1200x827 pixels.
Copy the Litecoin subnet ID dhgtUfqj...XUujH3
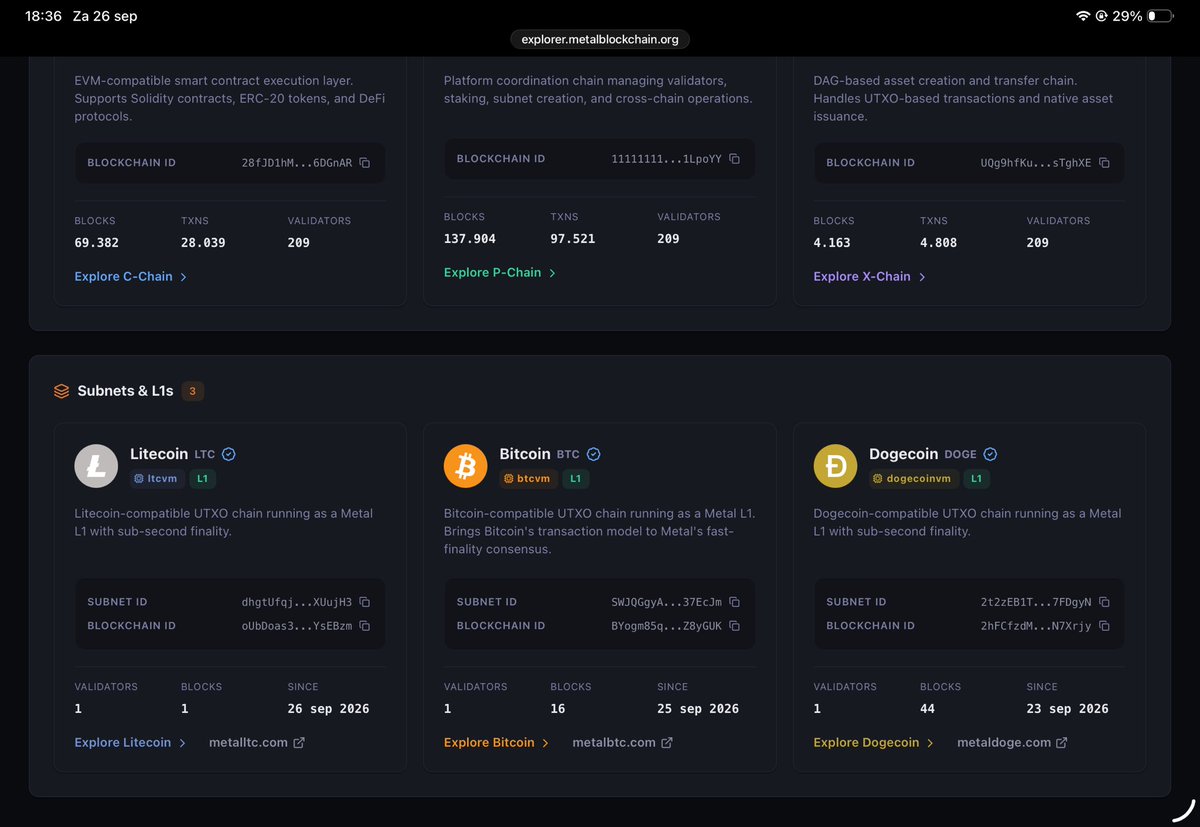pyautogui.click(x=365, y=602)
